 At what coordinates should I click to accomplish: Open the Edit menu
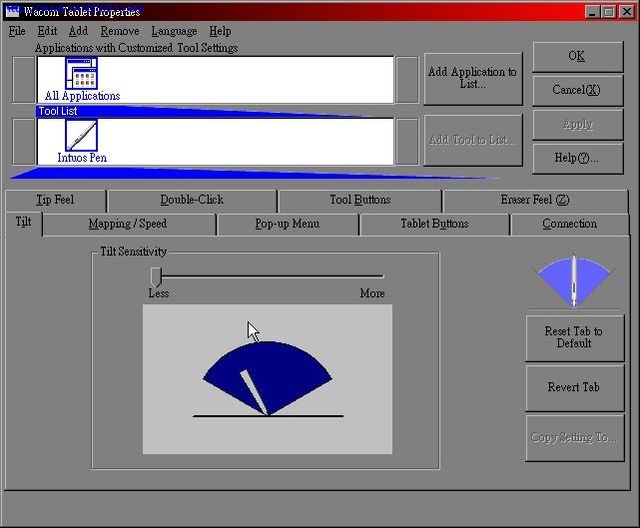pyautogui.click(x=47, y=31)
